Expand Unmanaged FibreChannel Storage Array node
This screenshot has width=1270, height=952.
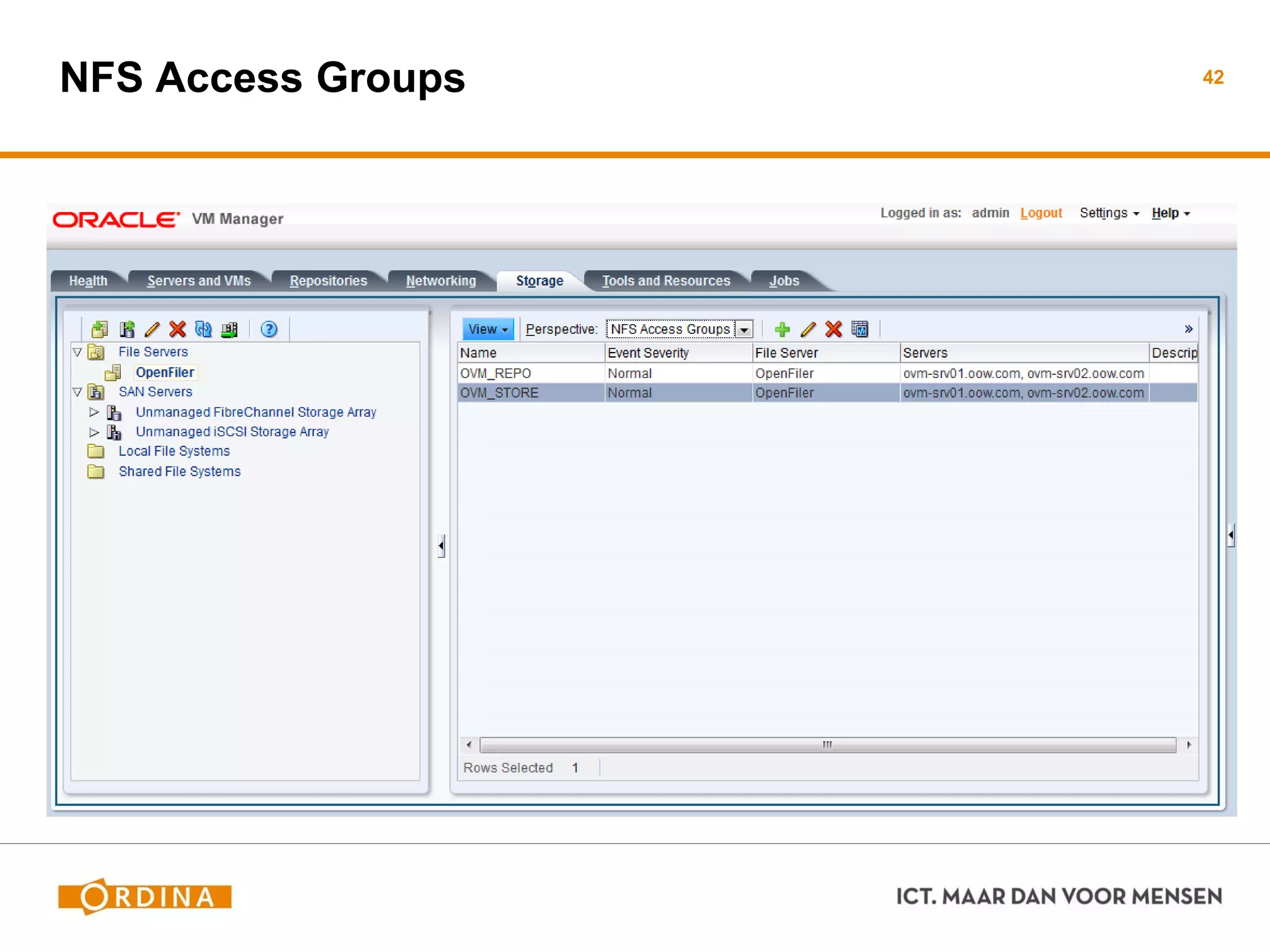[x=94, y=412]
